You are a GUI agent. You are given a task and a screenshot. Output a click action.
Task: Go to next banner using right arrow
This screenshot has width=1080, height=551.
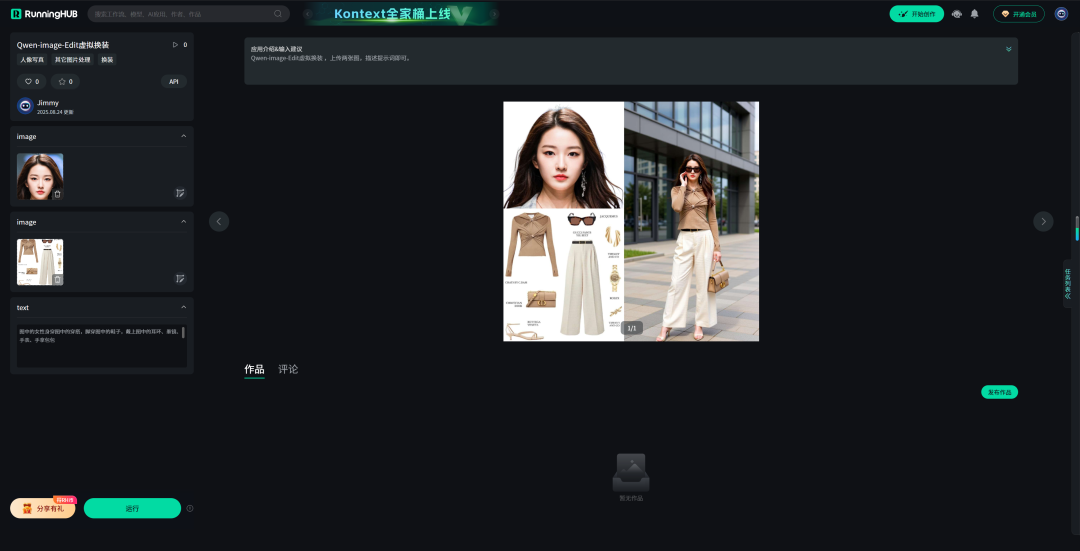click(494, 14)
